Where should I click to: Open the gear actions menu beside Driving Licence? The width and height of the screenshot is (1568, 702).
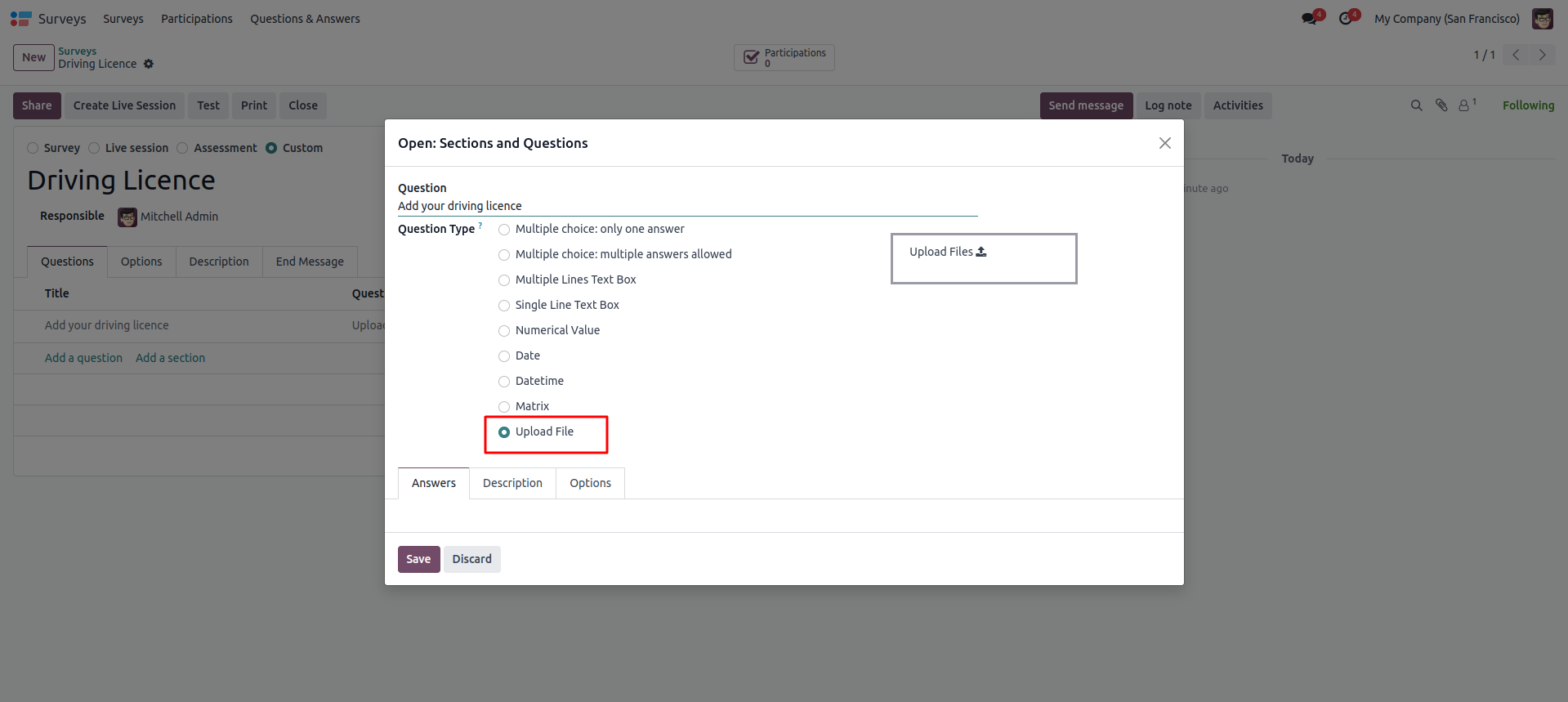[149, 64]
